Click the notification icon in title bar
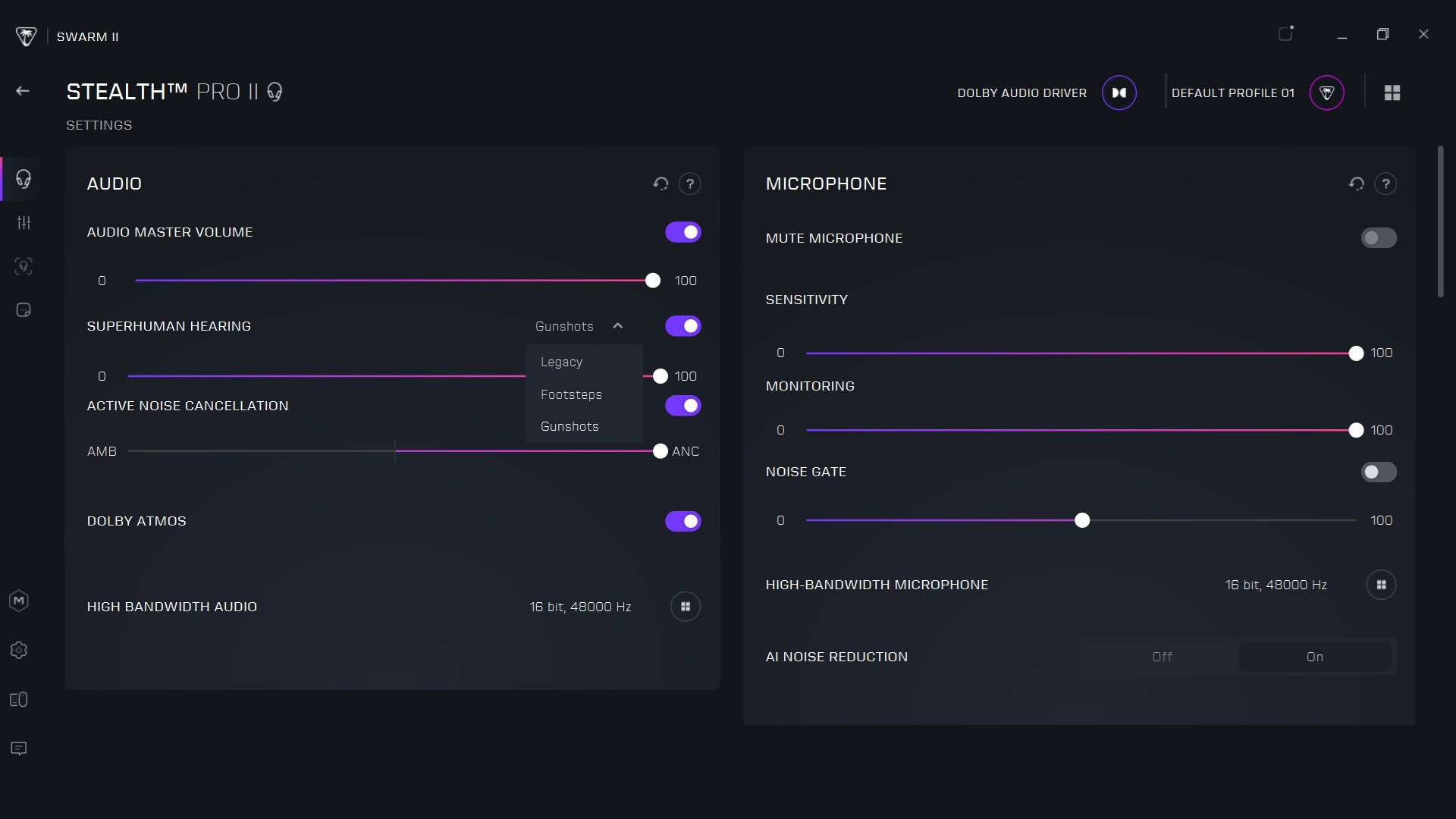This screenshot has width=1456, height=819. point(1285,33)
